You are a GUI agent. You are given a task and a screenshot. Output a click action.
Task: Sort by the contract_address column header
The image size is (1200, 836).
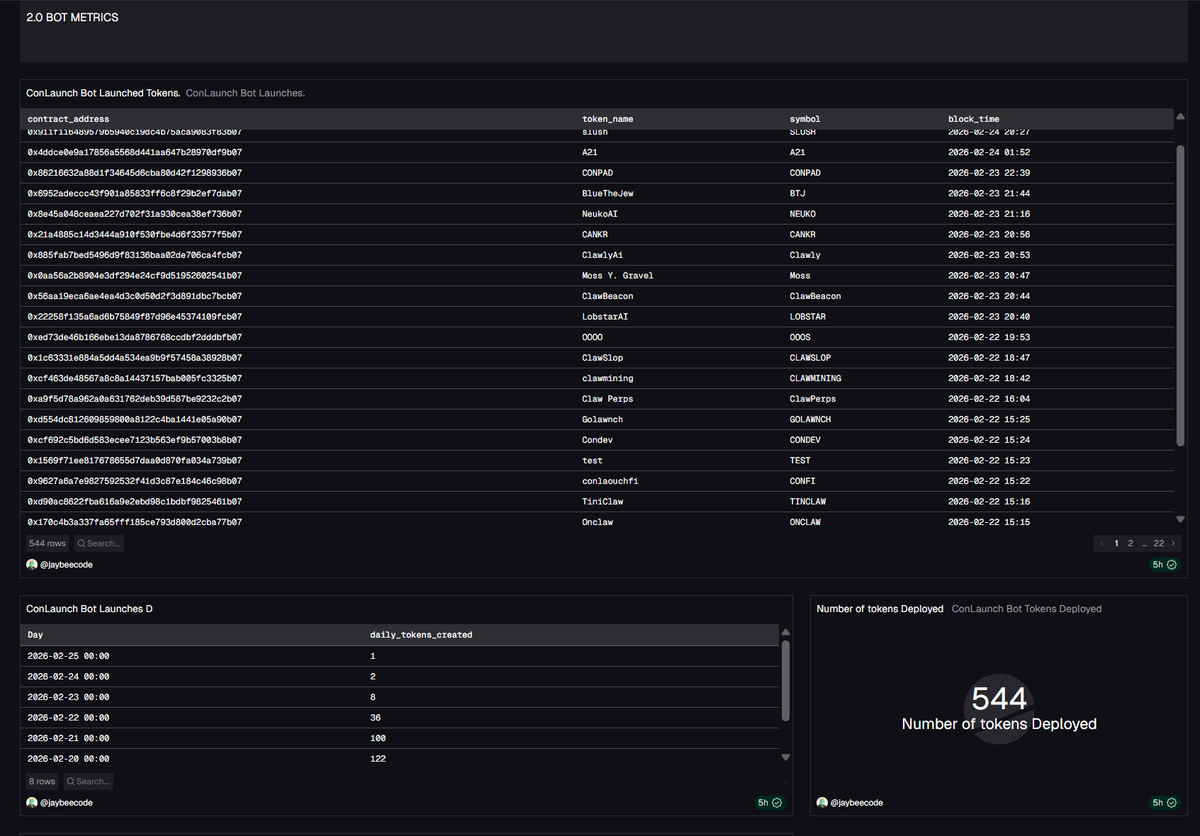pyautogui.click(x=68, y=119)
